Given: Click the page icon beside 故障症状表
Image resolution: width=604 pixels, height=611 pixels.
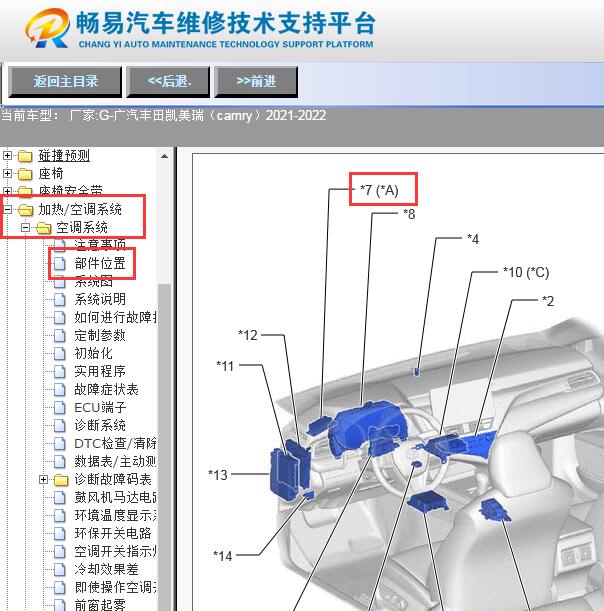Looking at the screenshot, I should coord(59,389).
